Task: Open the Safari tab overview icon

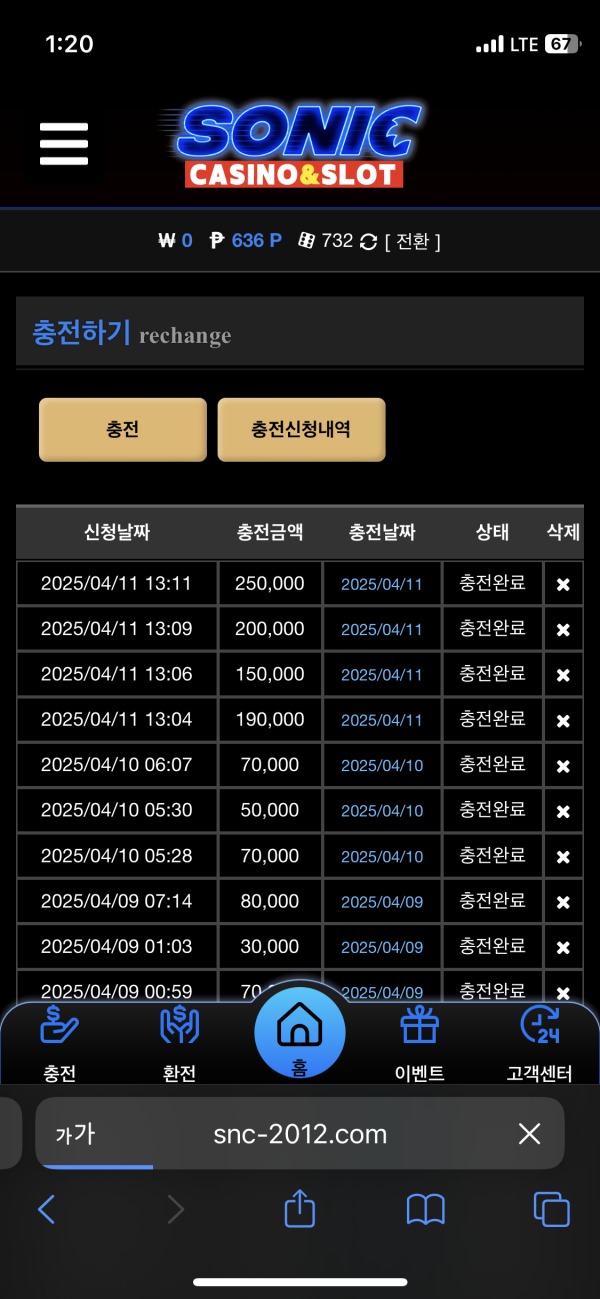Action: pyautogui.click(x=550, y=1209)
